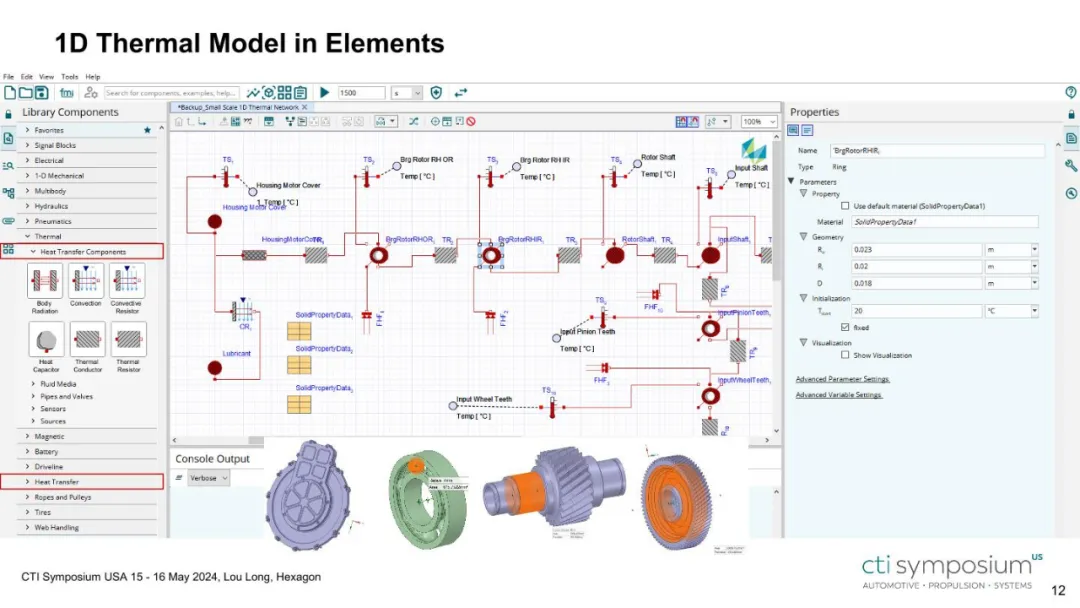Open the Help menu
This screenshot has width=1080, height=608.
click(93, 76)
